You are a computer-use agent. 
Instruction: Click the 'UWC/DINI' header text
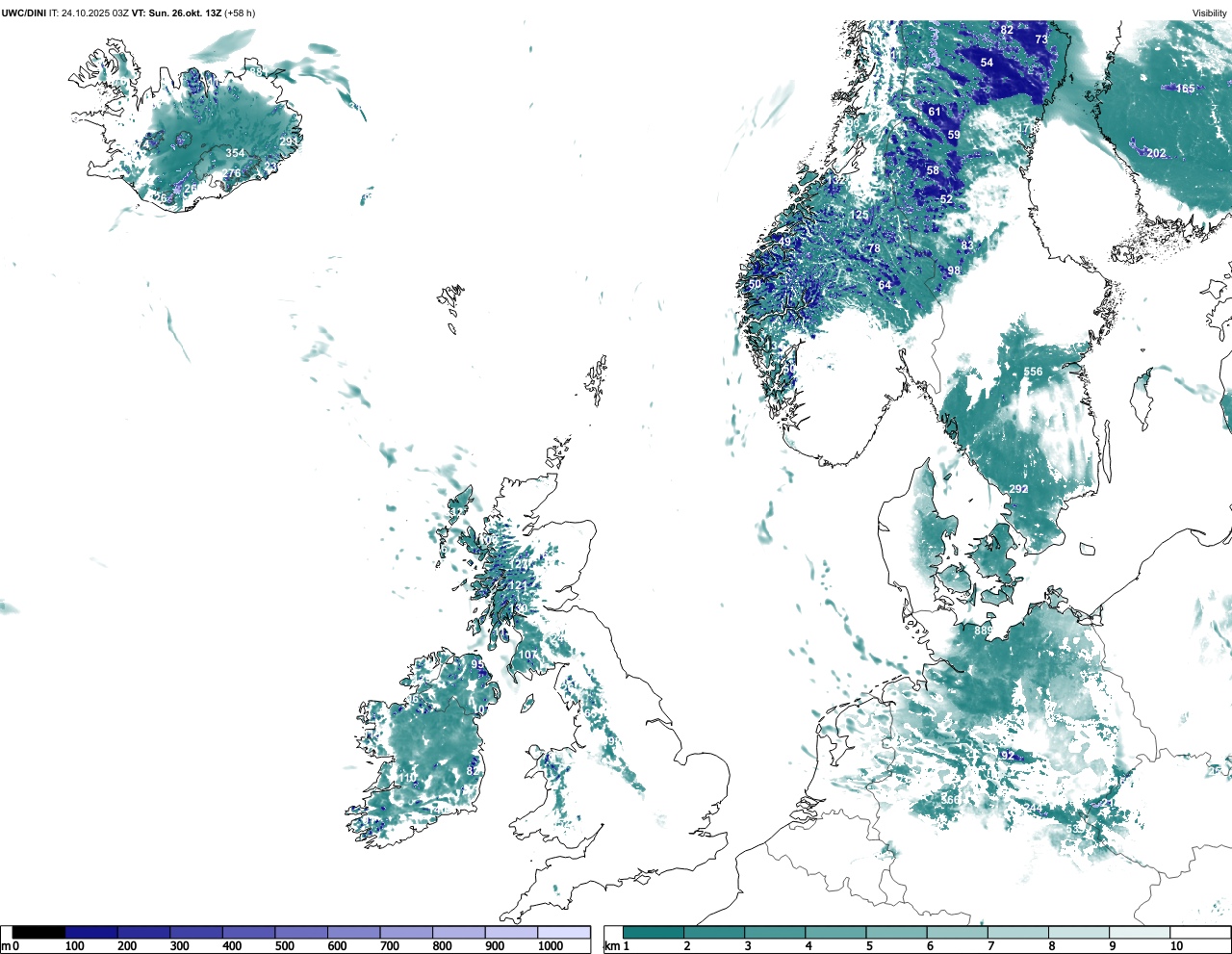click(x=23, y=13)
